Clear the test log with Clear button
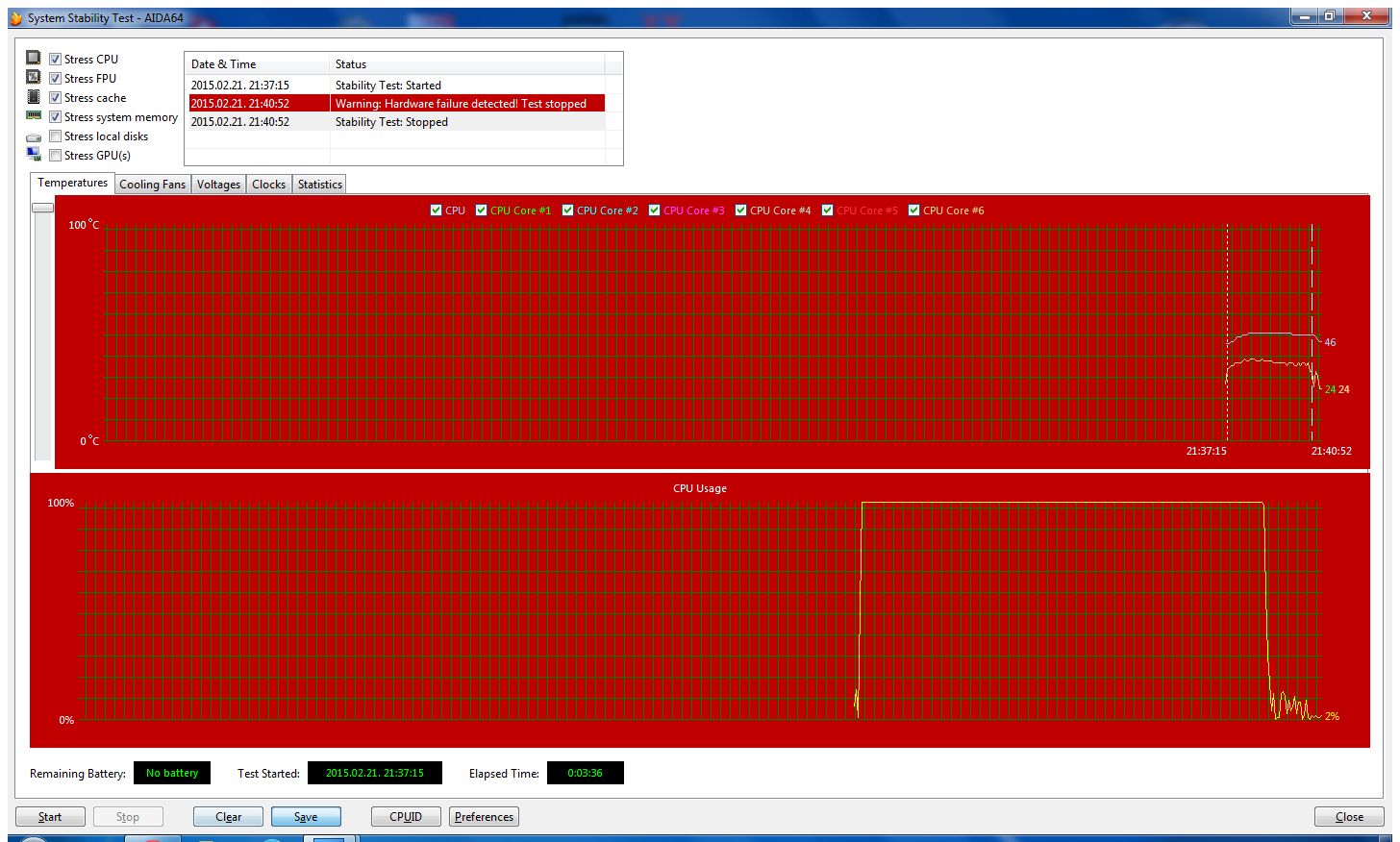1400x842 pixels. (229, 817)
